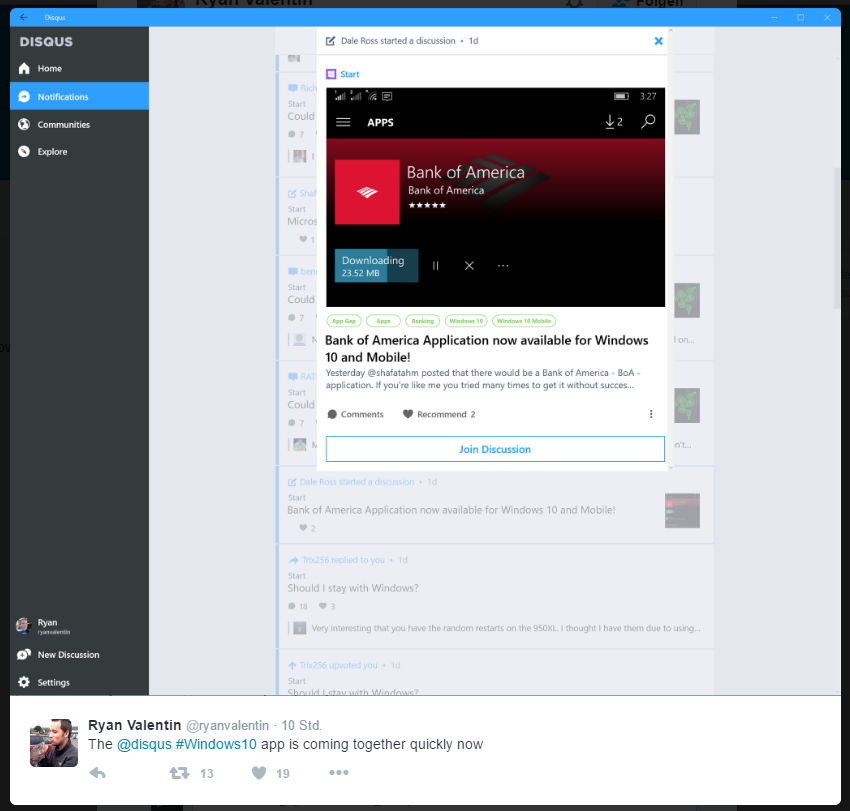The image size is (850, 811).
Task: Maximize the Disqus window
Action: pos(801,17)
